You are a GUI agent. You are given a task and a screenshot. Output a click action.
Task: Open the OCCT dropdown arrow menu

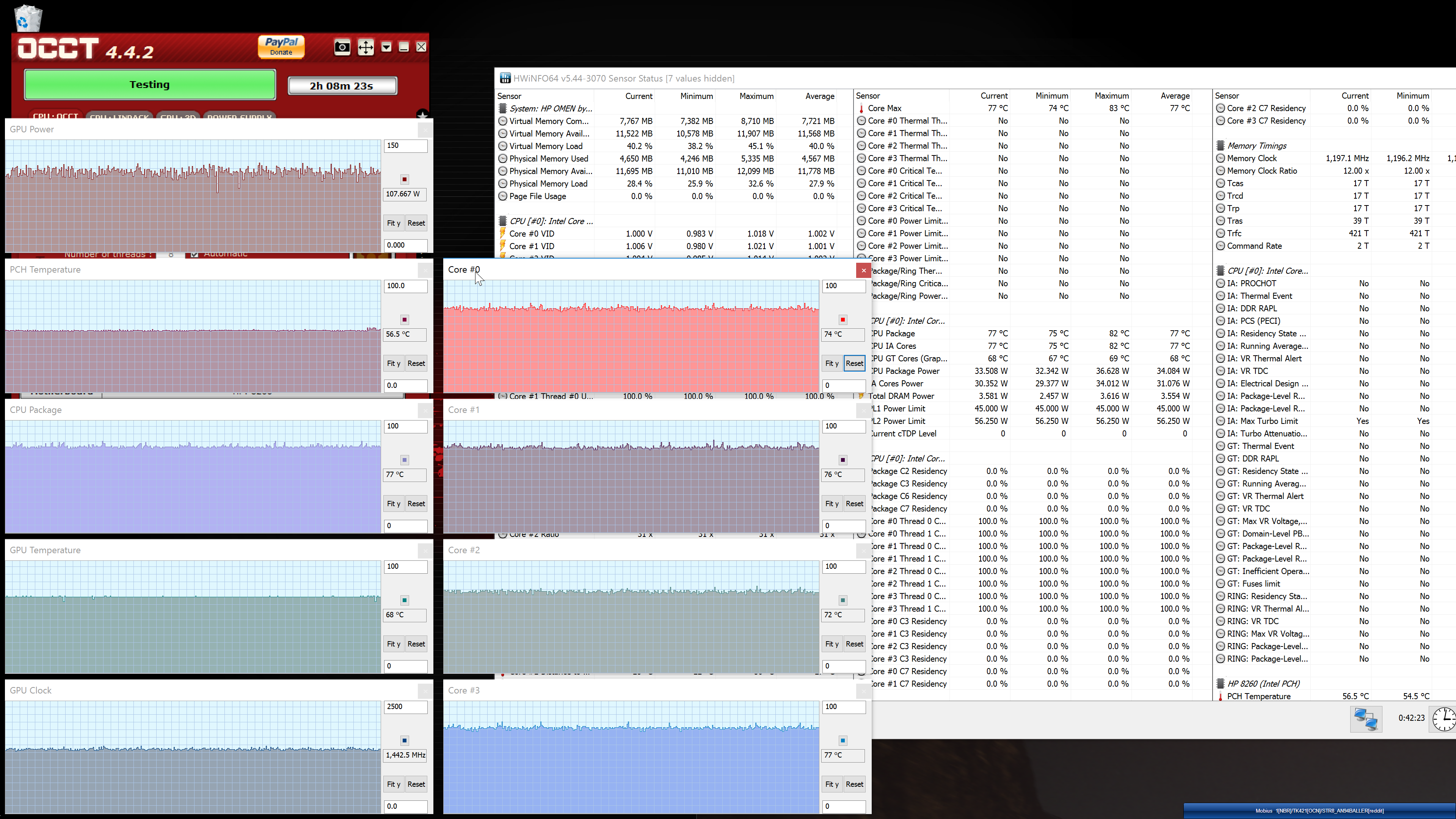coord(386,47)
